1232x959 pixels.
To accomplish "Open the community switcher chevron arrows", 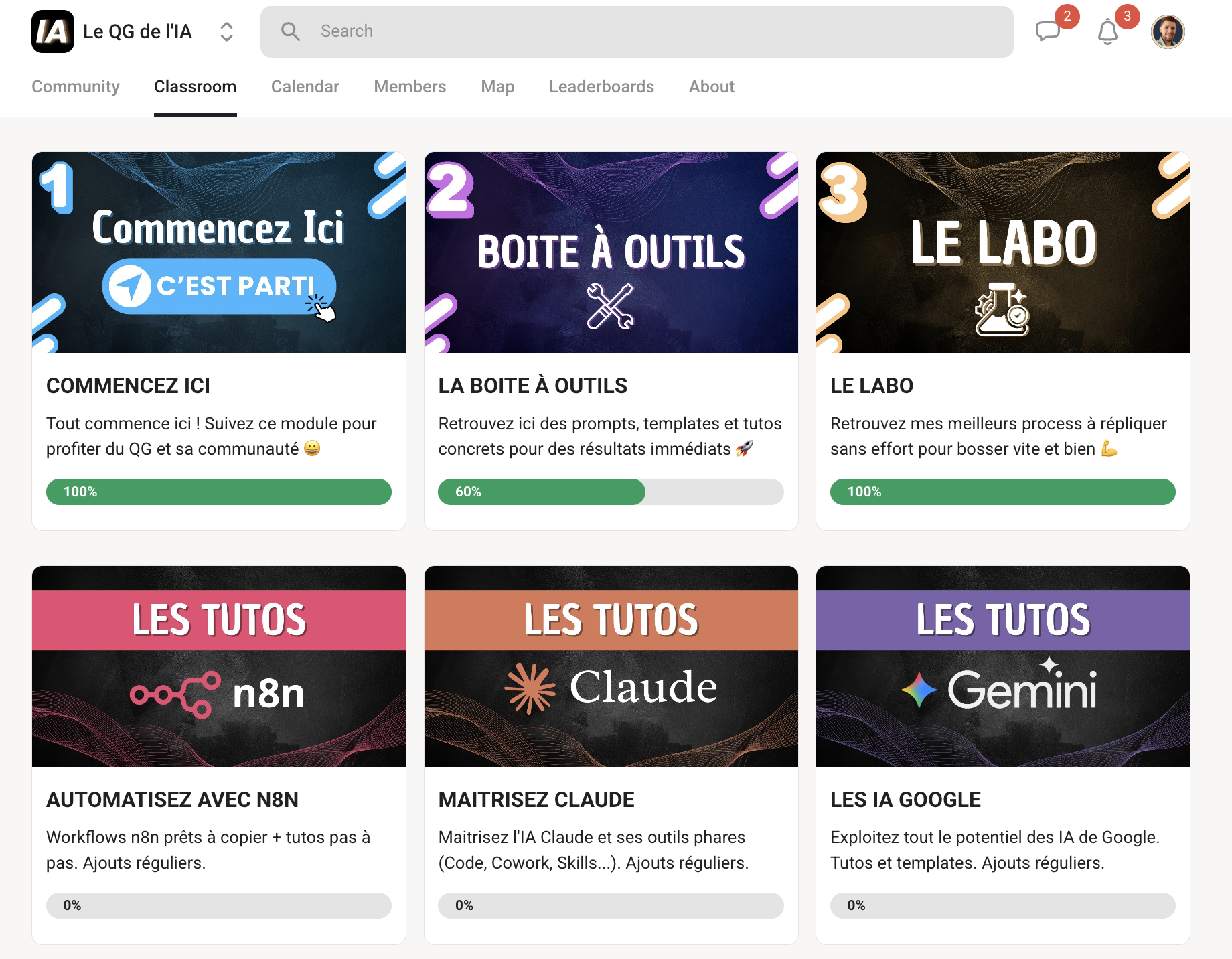I will [227, 31].
